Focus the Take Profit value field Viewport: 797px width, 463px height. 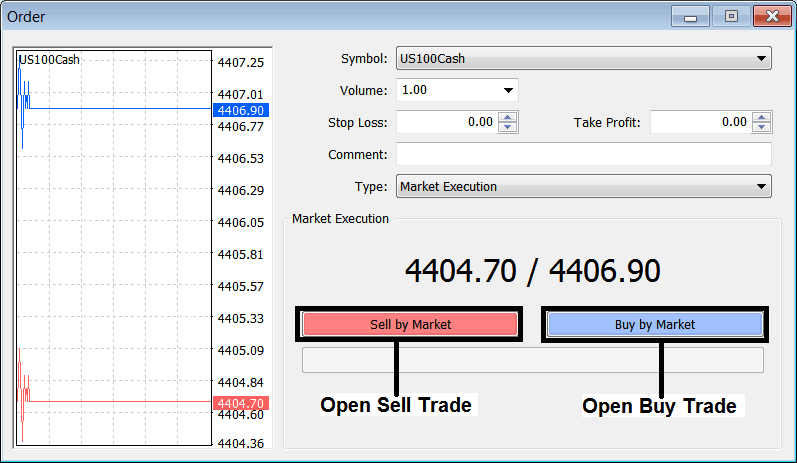tap(700, 122)
